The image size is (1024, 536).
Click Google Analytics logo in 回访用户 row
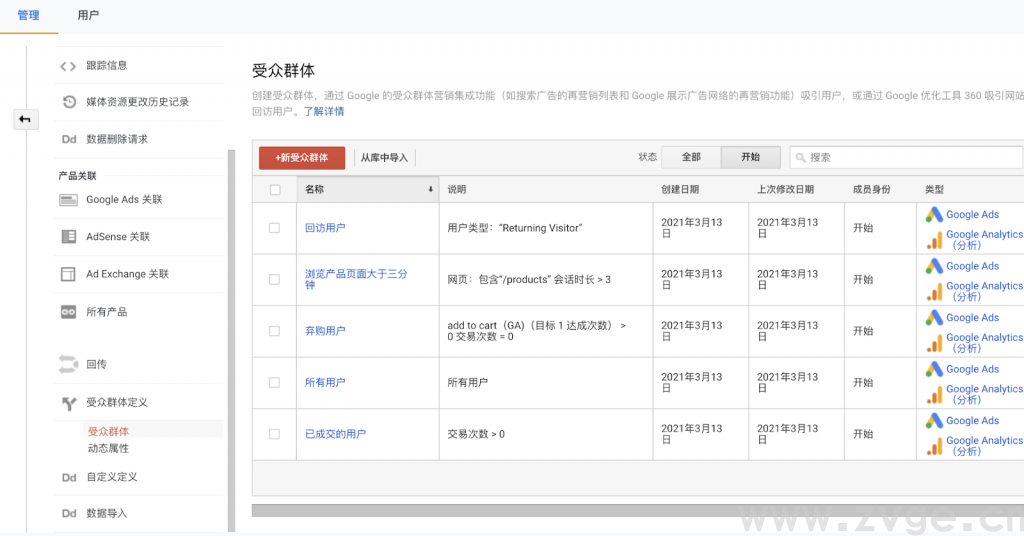pyautogui.click(x=935, y=240)
